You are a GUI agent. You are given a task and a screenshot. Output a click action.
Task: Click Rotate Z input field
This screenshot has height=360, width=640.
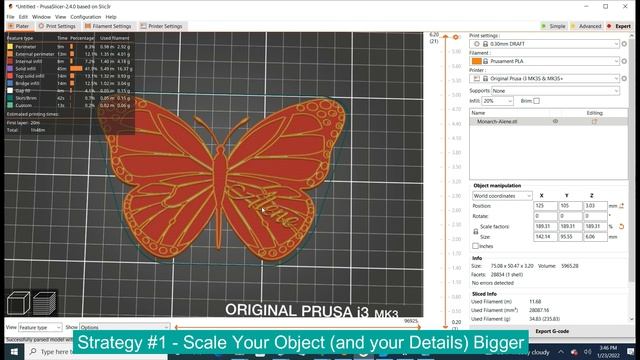click(x=595, y=216)
